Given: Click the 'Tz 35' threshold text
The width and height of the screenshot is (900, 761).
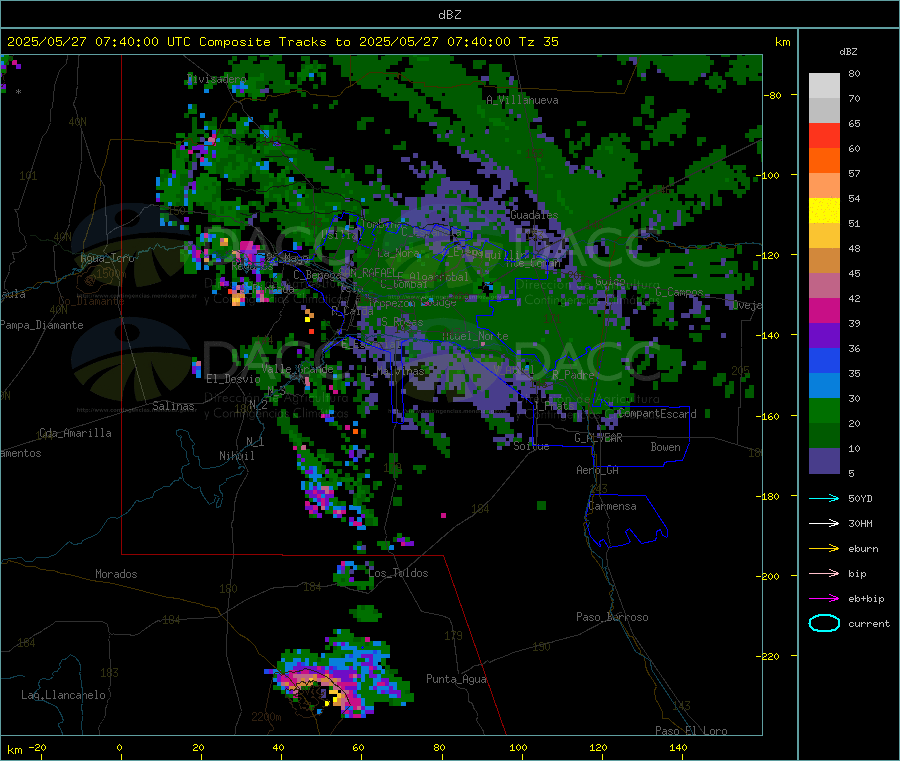Looking at the screenshot, I should 538,42.
